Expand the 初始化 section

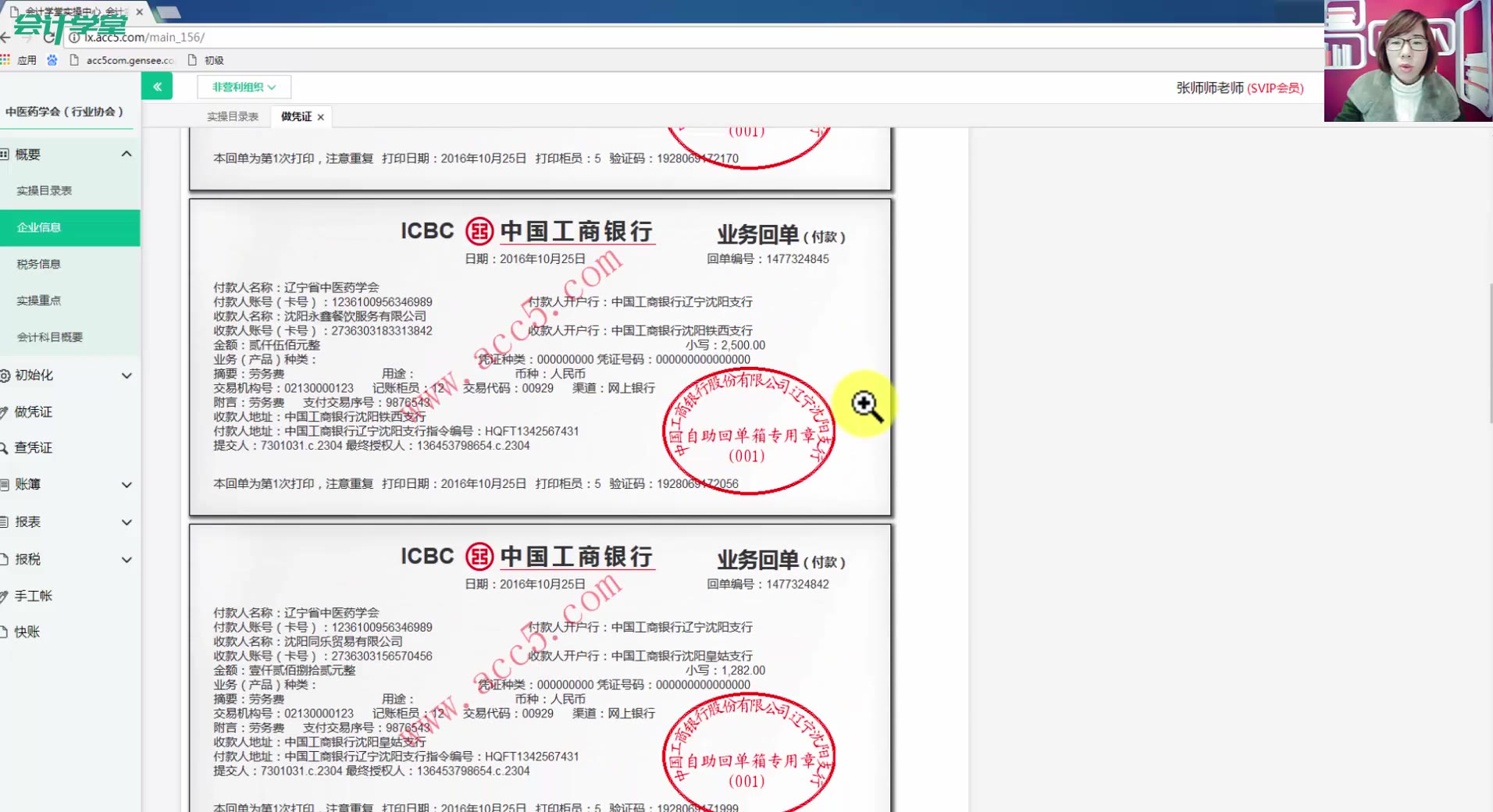point(126,376)
